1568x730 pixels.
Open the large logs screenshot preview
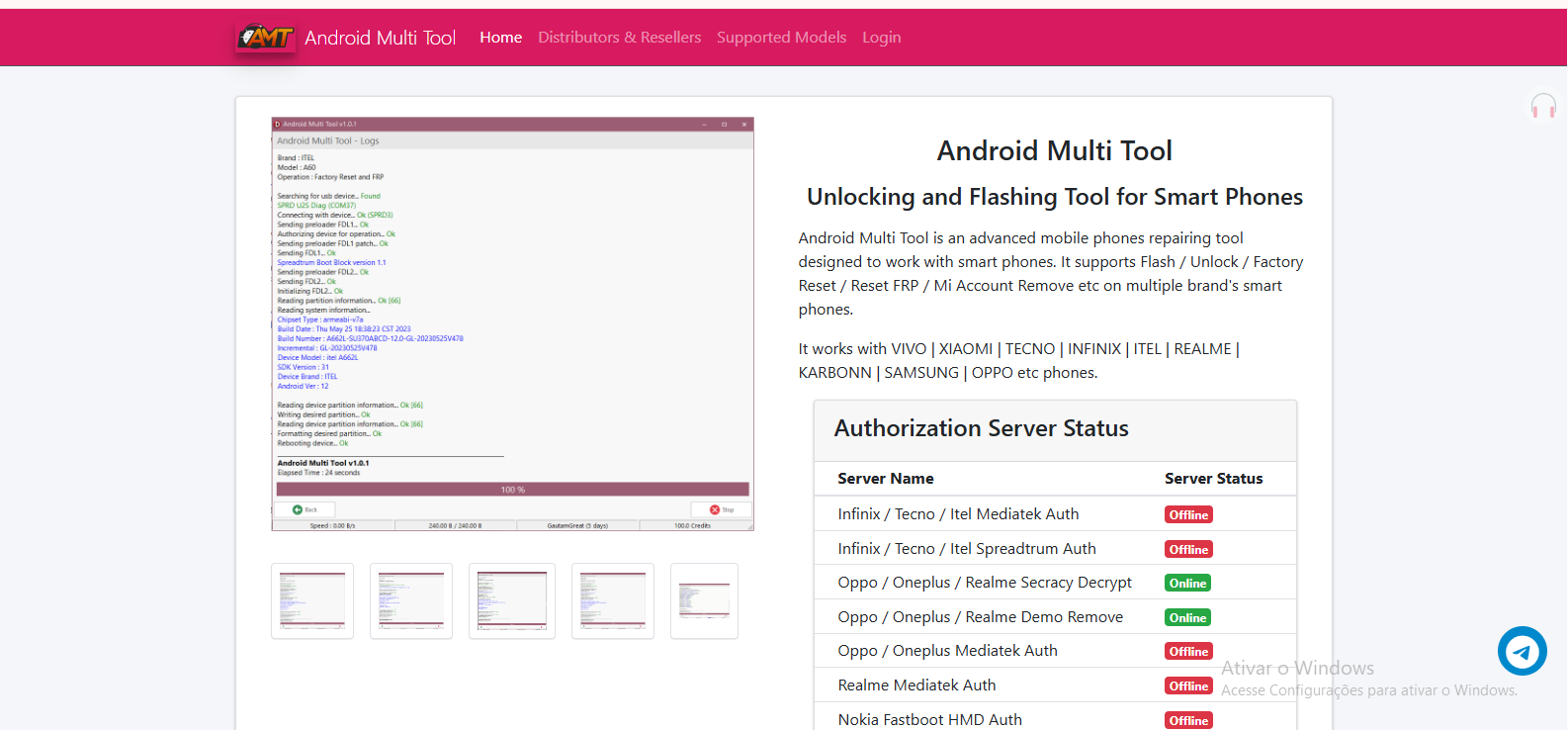click(x=513, y=324)
